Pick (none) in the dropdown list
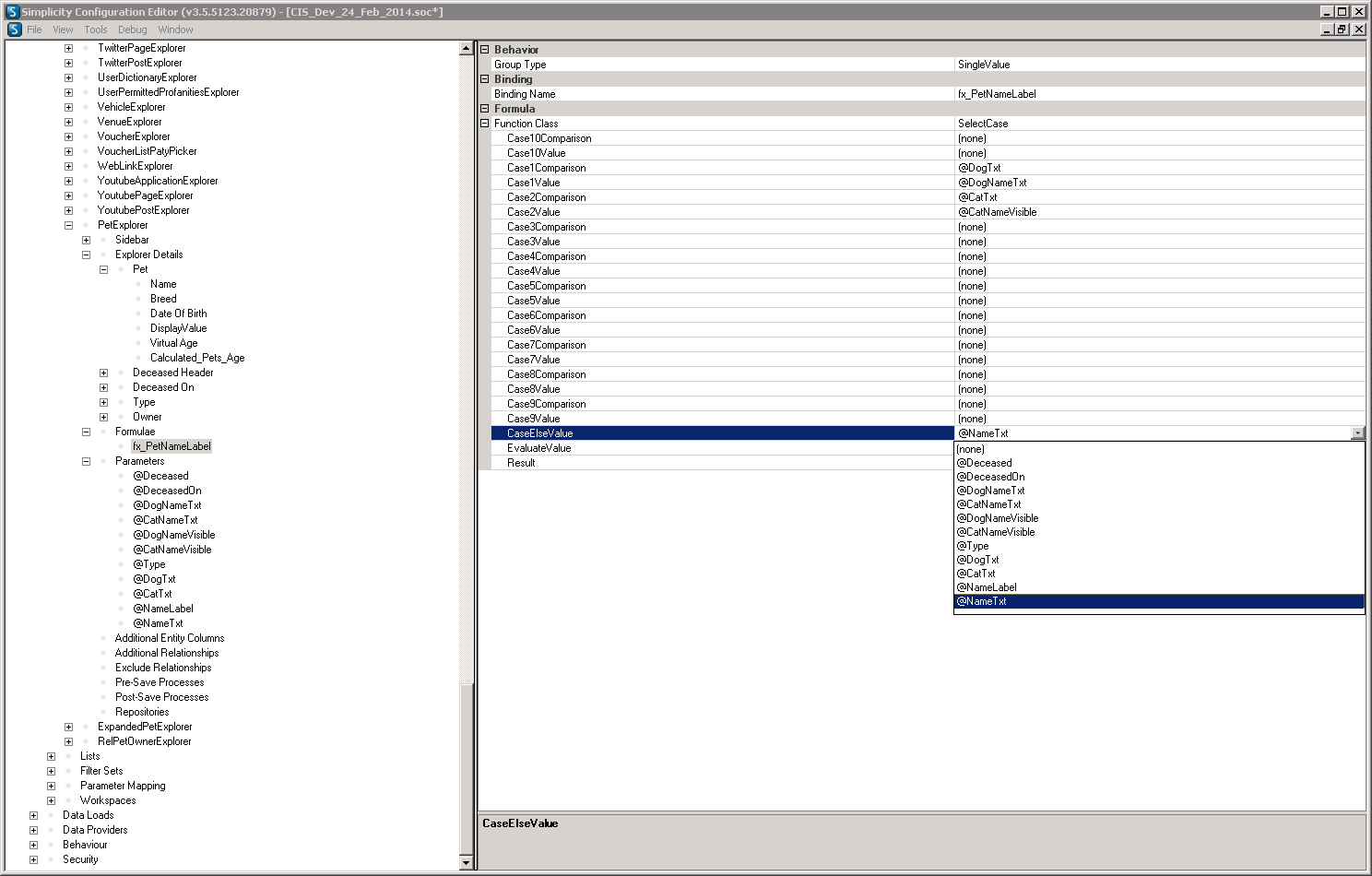This screenshot has height=876, width=1372. pos(970,449)
